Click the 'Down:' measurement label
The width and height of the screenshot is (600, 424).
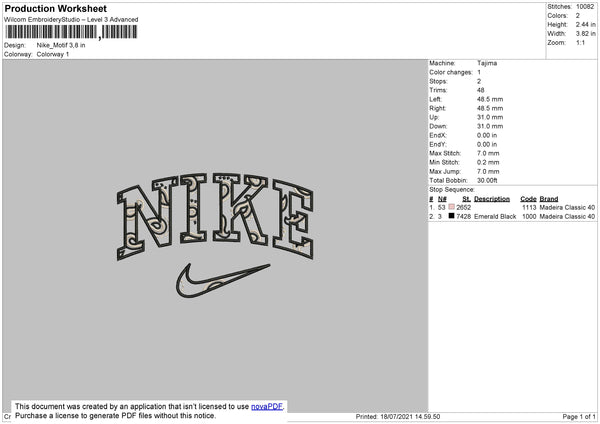tap(438, 126)
